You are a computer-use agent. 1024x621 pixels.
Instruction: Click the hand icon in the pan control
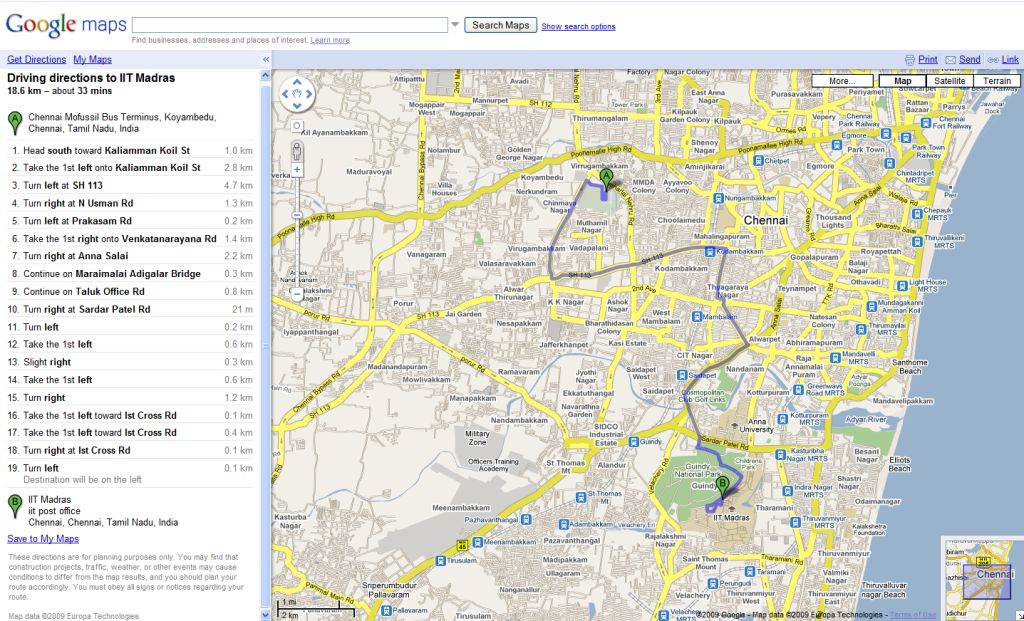click(x=297, y=95)
